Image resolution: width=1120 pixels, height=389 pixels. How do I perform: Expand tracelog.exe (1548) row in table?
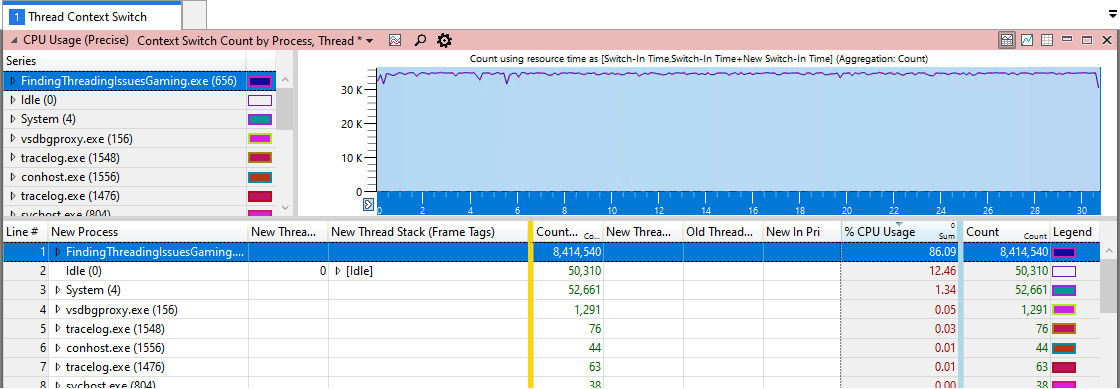[x=57, y=329]
